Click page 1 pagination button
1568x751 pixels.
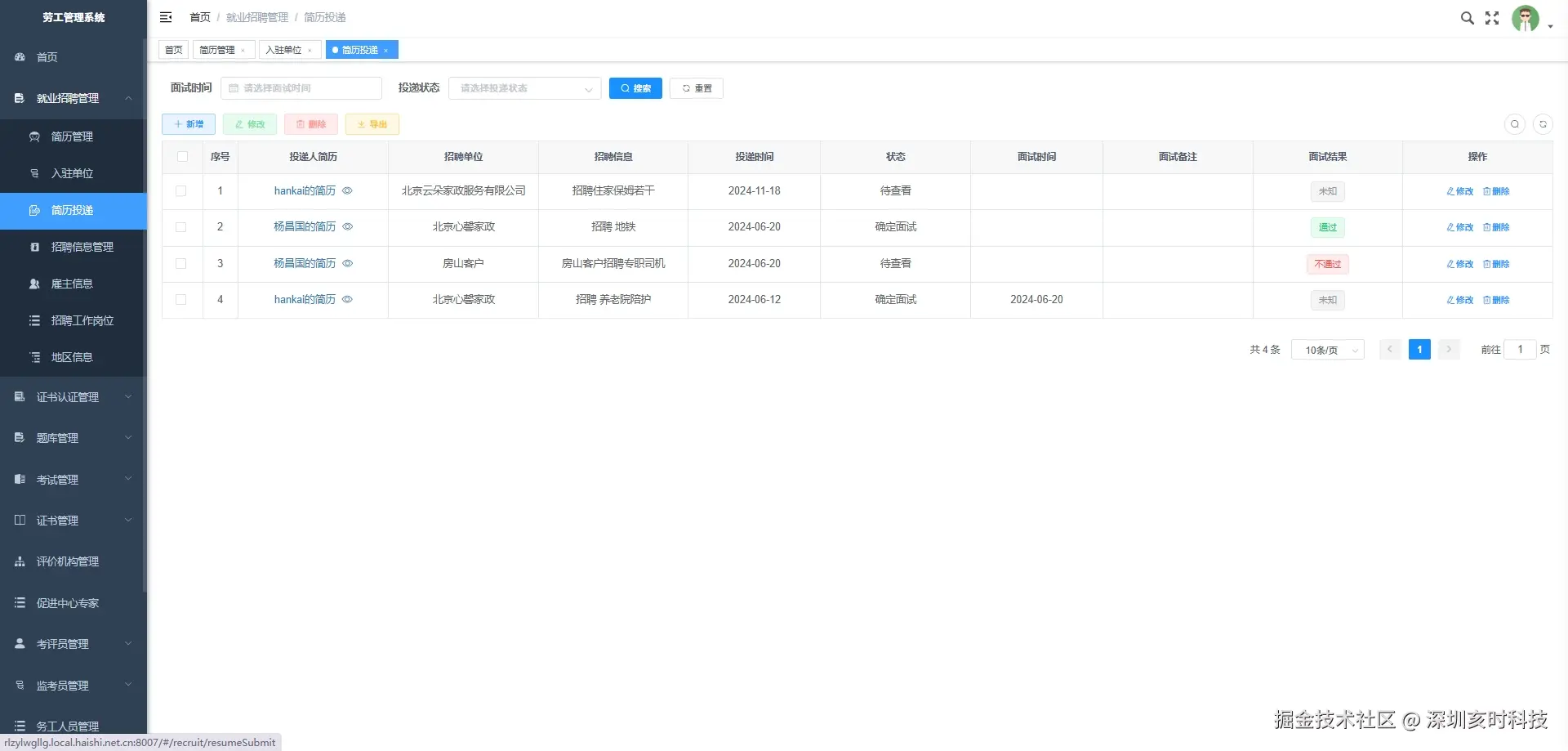point(1419,350)
